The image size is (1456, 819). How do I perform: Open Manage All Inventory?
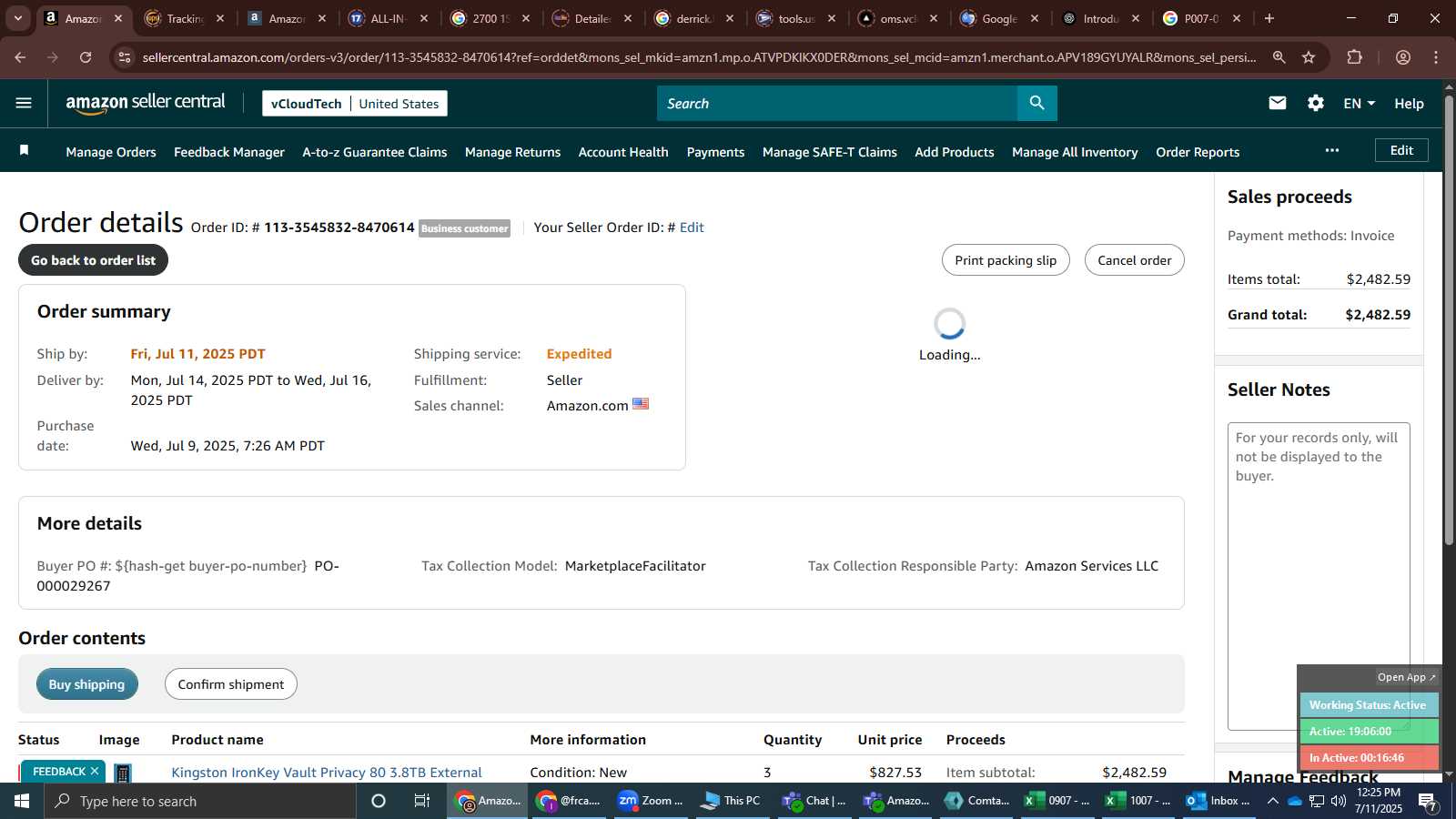(1075, 152)
